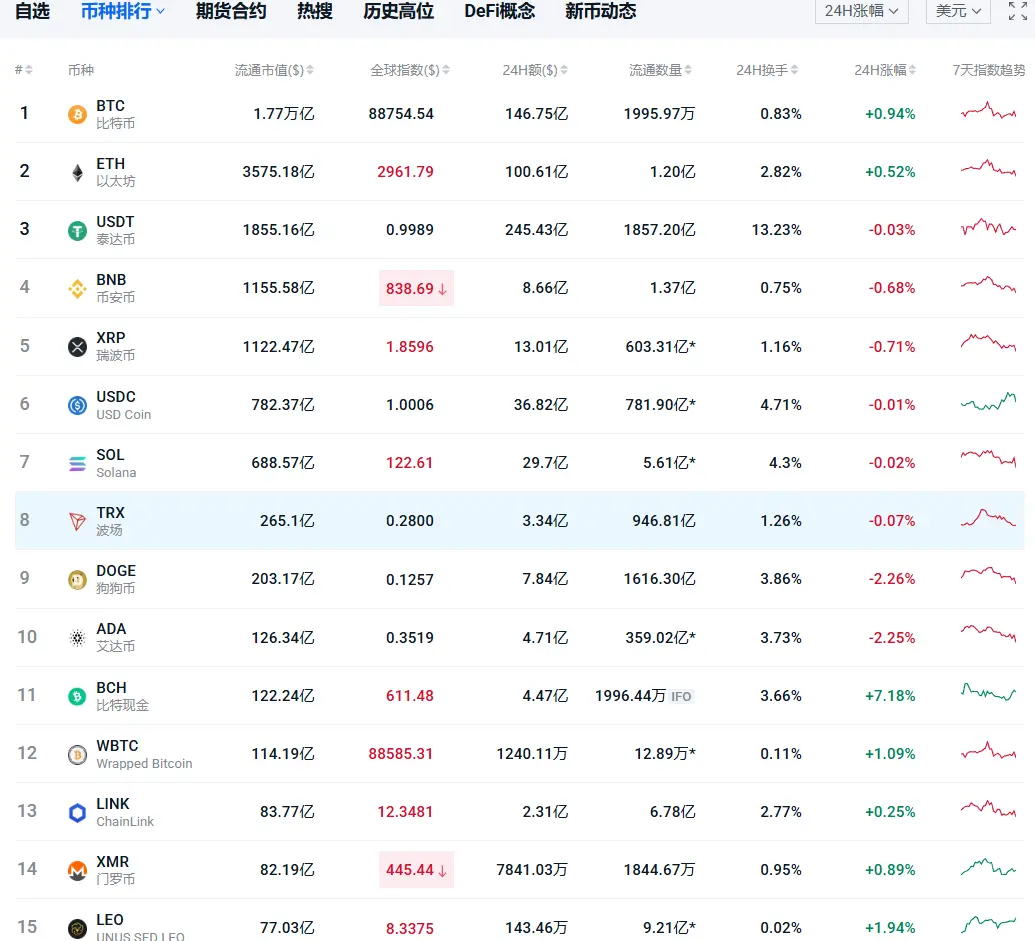Click the ETH Ethereum coin icon
This screenshot has width=1035, height=941.
pos(77,172)
